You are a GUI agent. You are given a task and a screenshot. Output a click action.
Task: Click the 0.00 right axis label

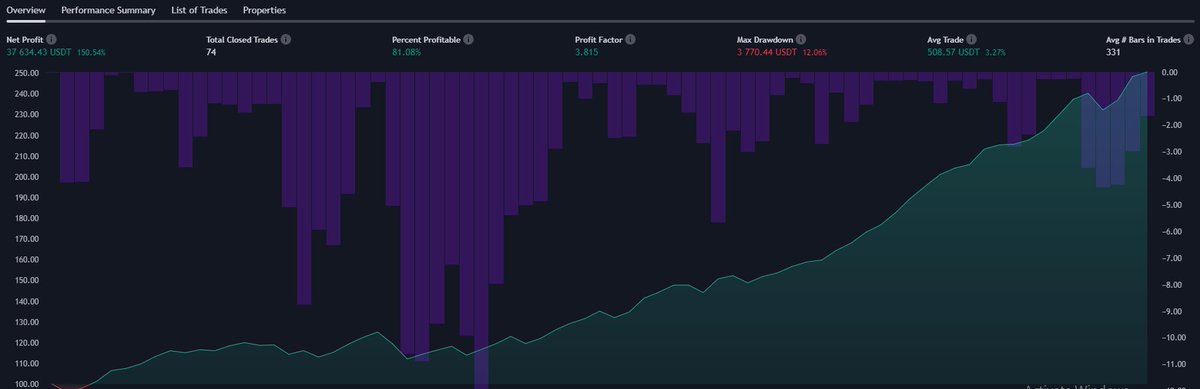point(1171,73)
